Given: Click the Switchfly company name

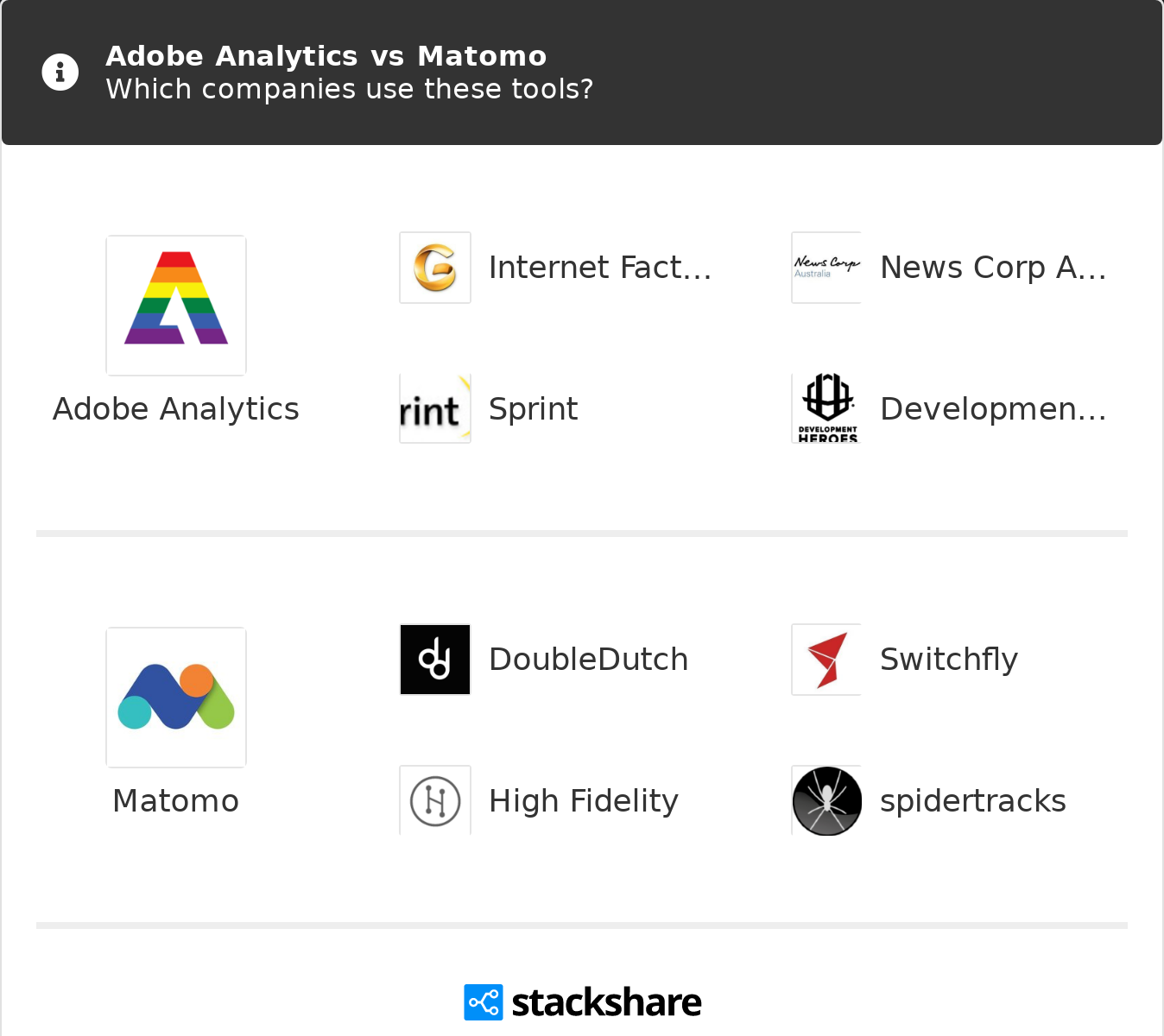Looking at the screenshot, I should pos(949,660).
